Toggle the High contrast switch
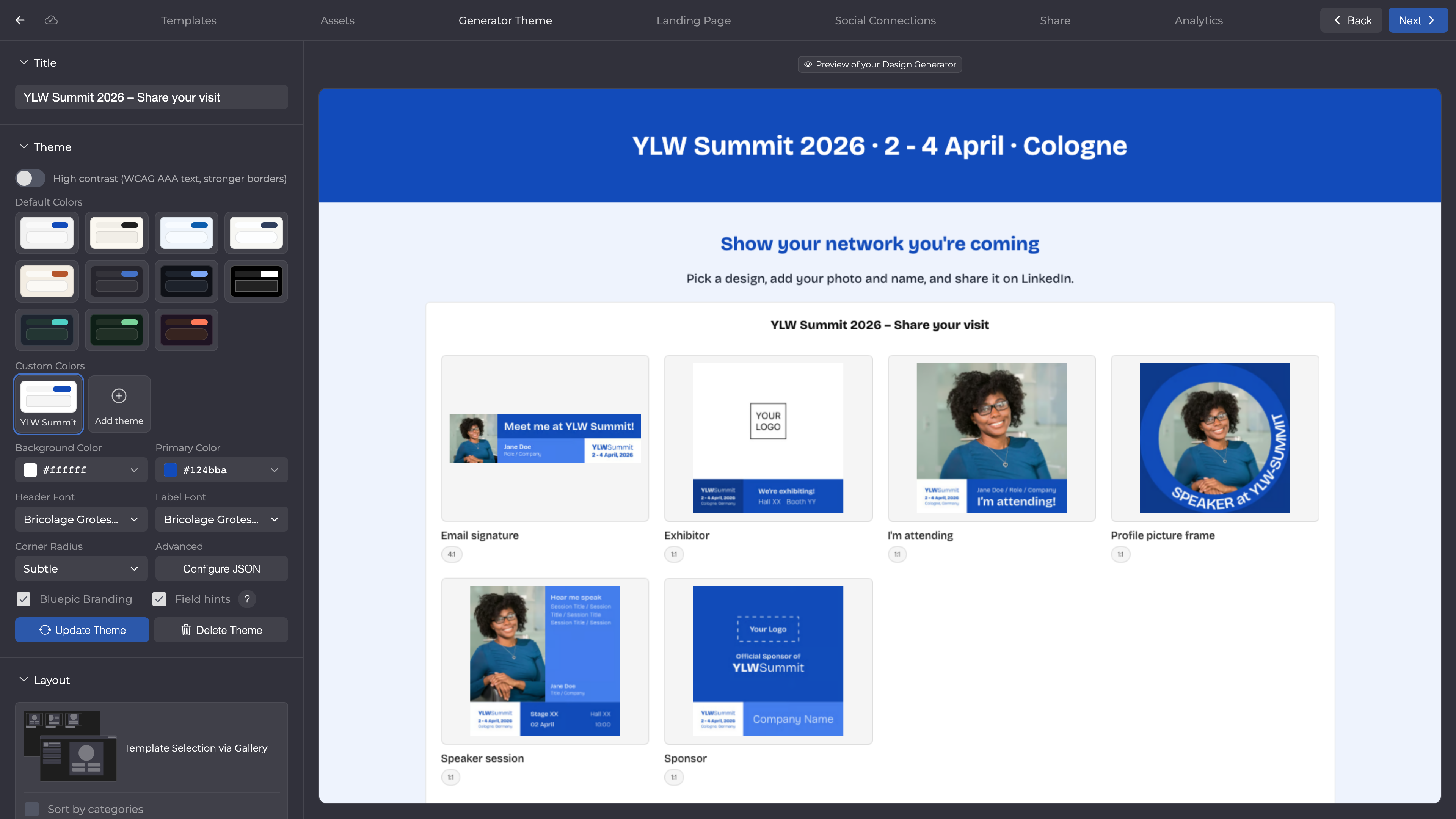 coord(30,179)
